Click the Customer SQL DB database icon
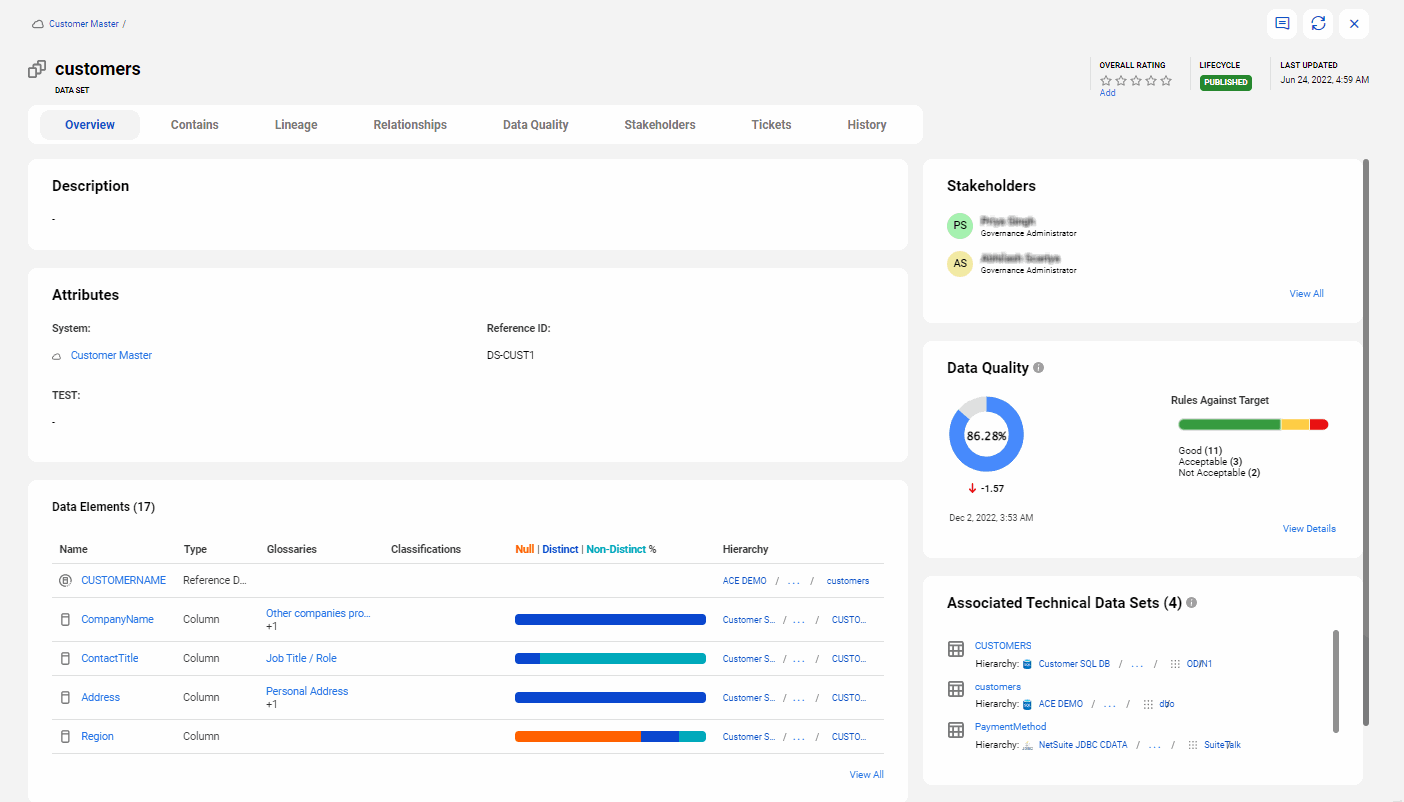The width and height of the screenshot is (1404, 802). point(1027,664)
